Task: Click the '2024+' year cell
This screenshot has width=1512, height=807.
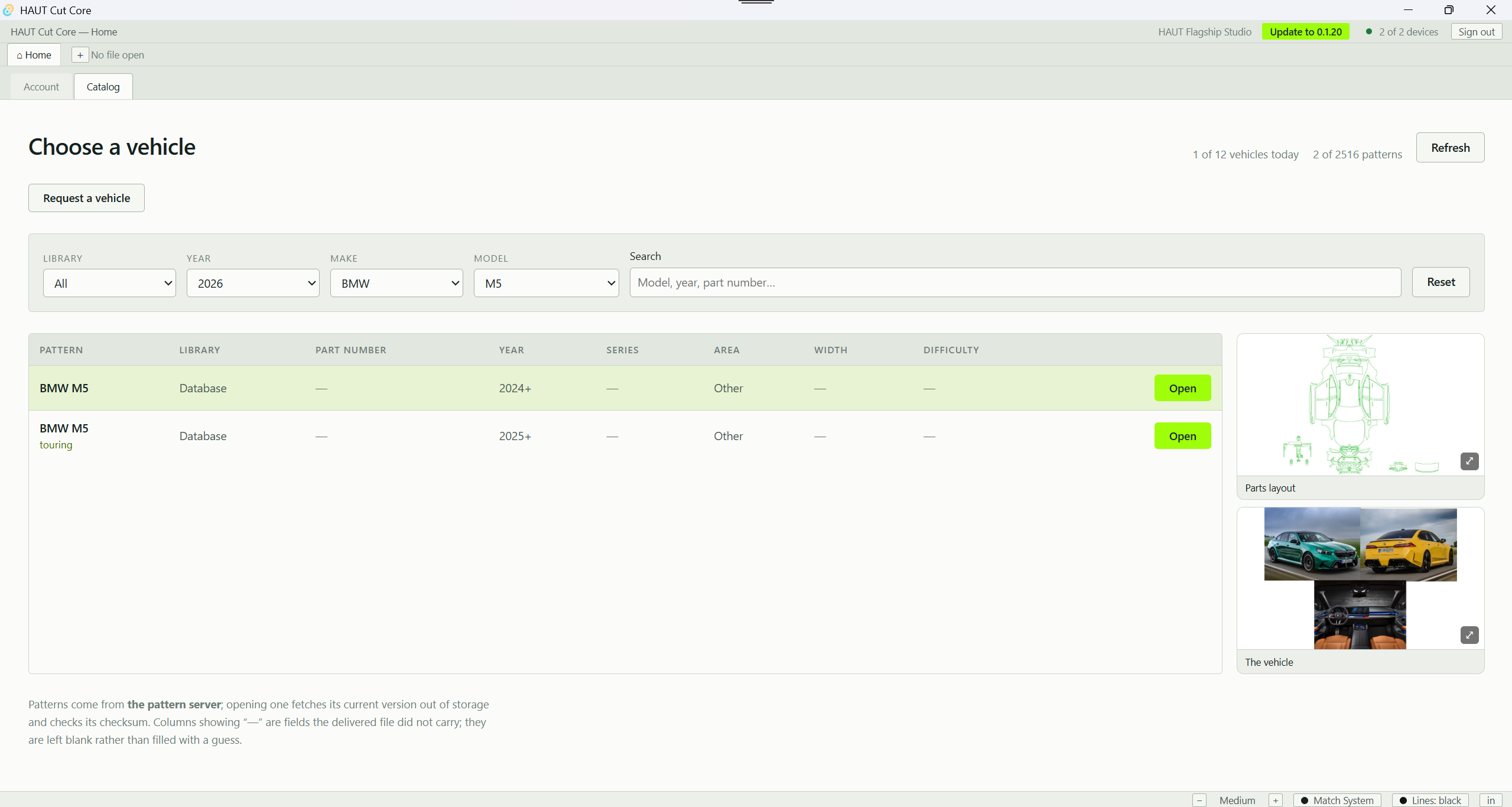Action: coord(515,388)
